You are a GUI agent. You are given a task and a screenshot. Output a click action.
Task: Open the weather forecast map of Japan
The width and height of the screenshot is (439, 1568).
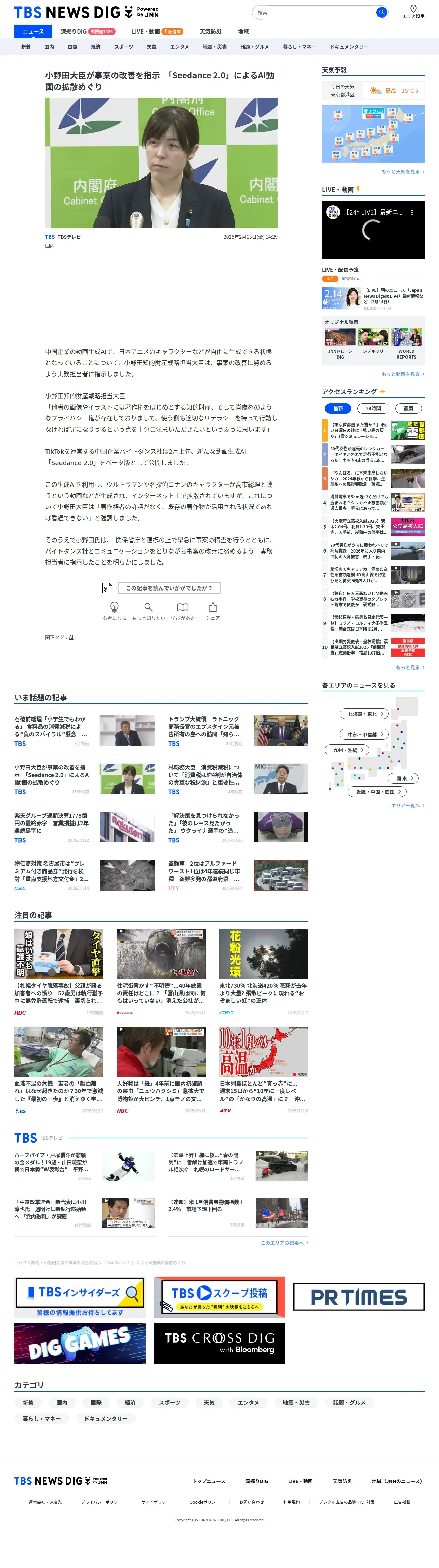coord(373,134)
